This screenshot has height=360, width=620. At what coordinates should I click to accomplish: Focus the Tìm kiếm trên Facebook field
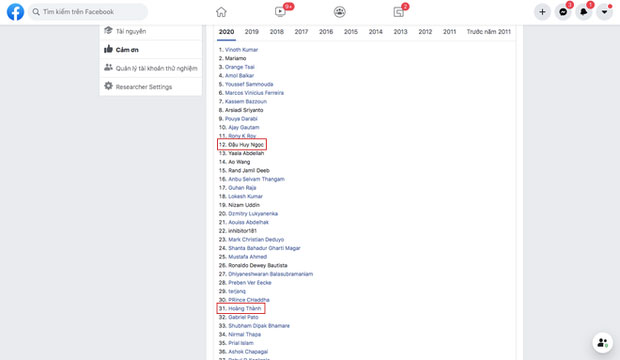(x=88, y=12)
